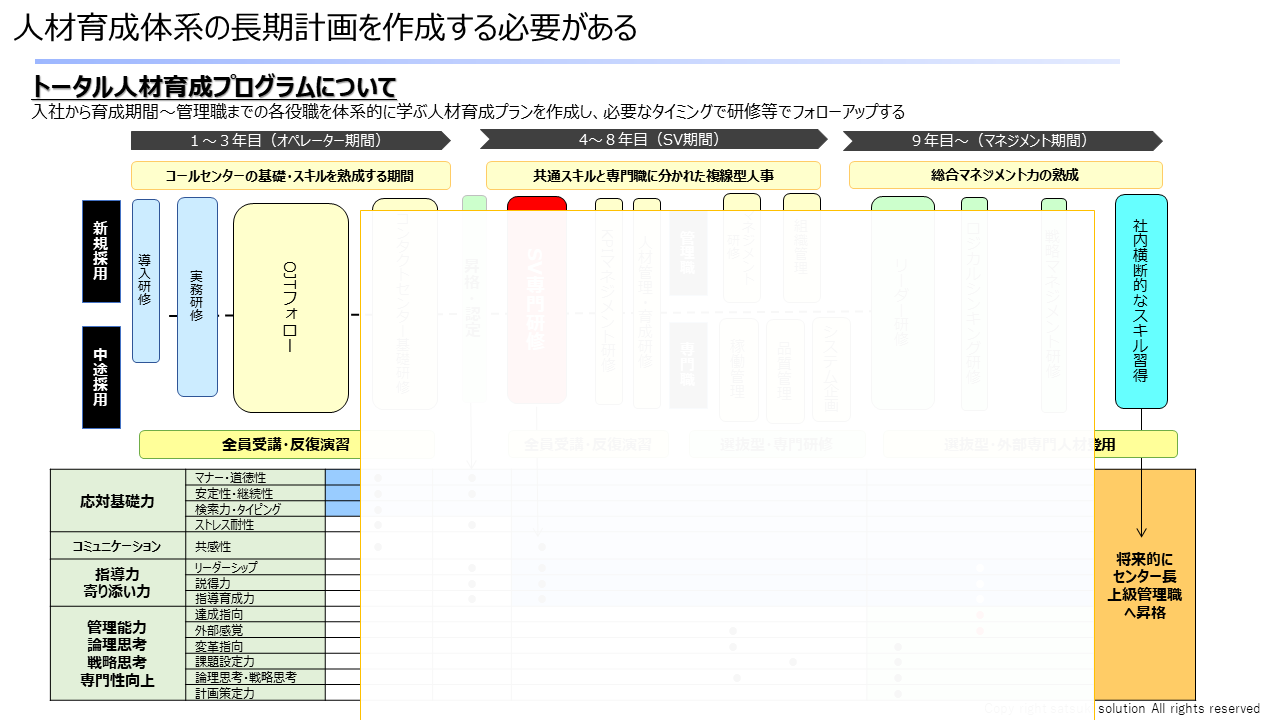Click the 中途採用 black label box
The height and width of the screenshot is (720, 1280).
coord(101,377)
